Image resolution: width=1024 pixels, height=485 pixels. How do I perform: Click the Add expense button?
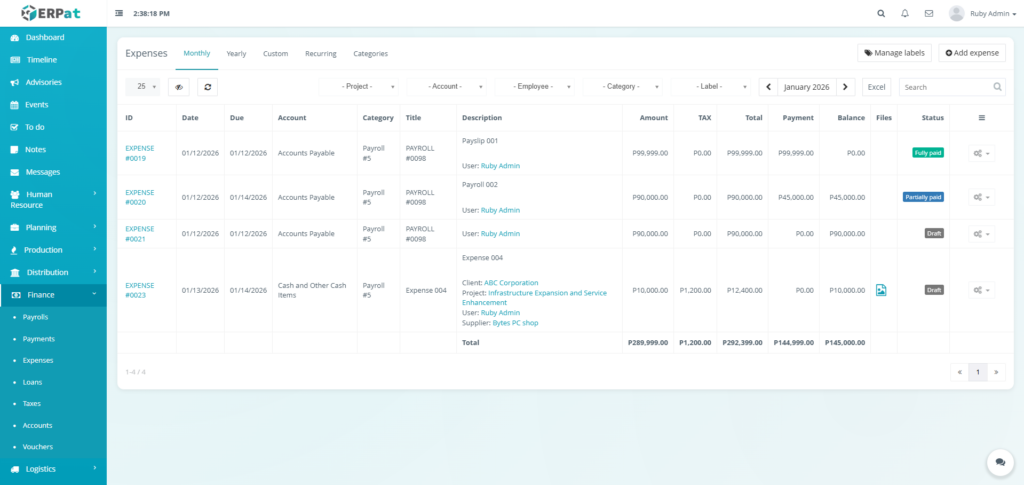coord(971,53)
